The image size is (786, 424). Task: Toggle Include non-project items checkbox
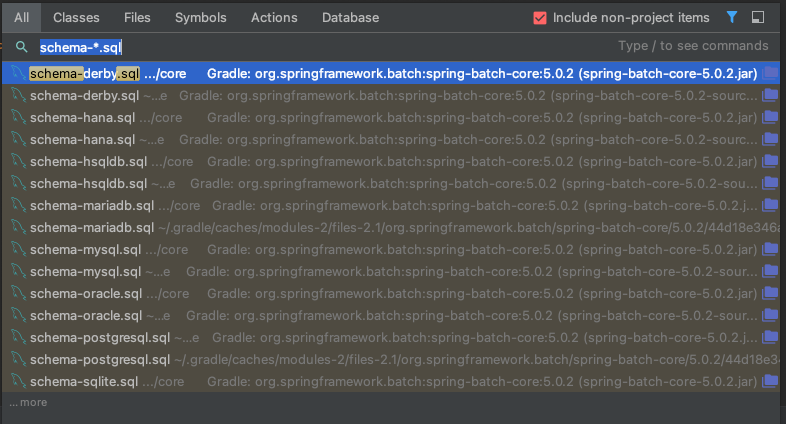tap(540, 18)
